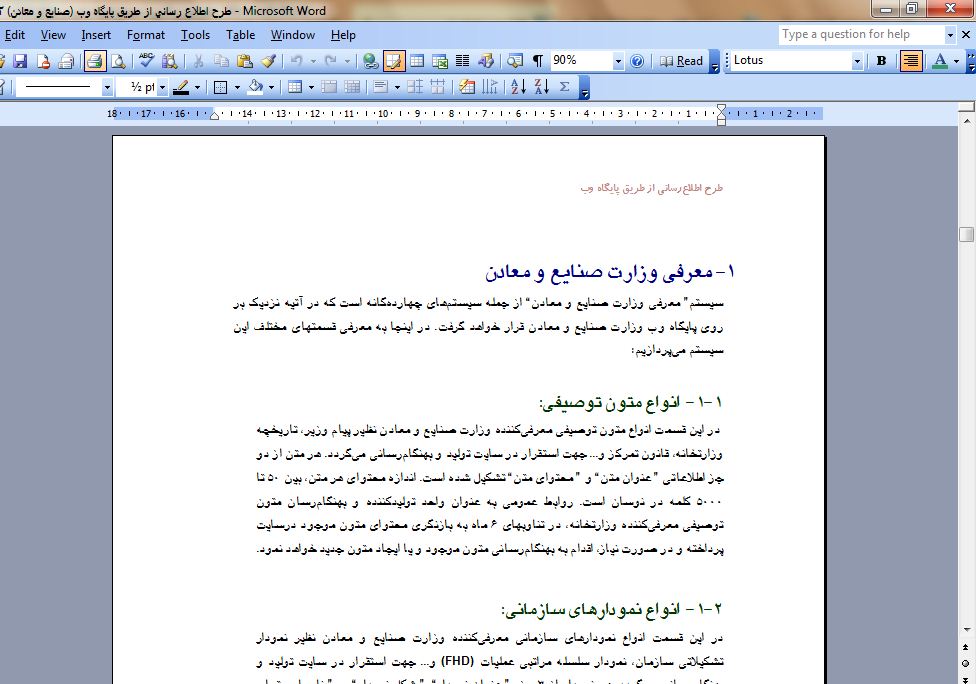Screen dimensions: 976x684
Task: Sort ascending with the A-Z icon
Action: coord(517,87)
